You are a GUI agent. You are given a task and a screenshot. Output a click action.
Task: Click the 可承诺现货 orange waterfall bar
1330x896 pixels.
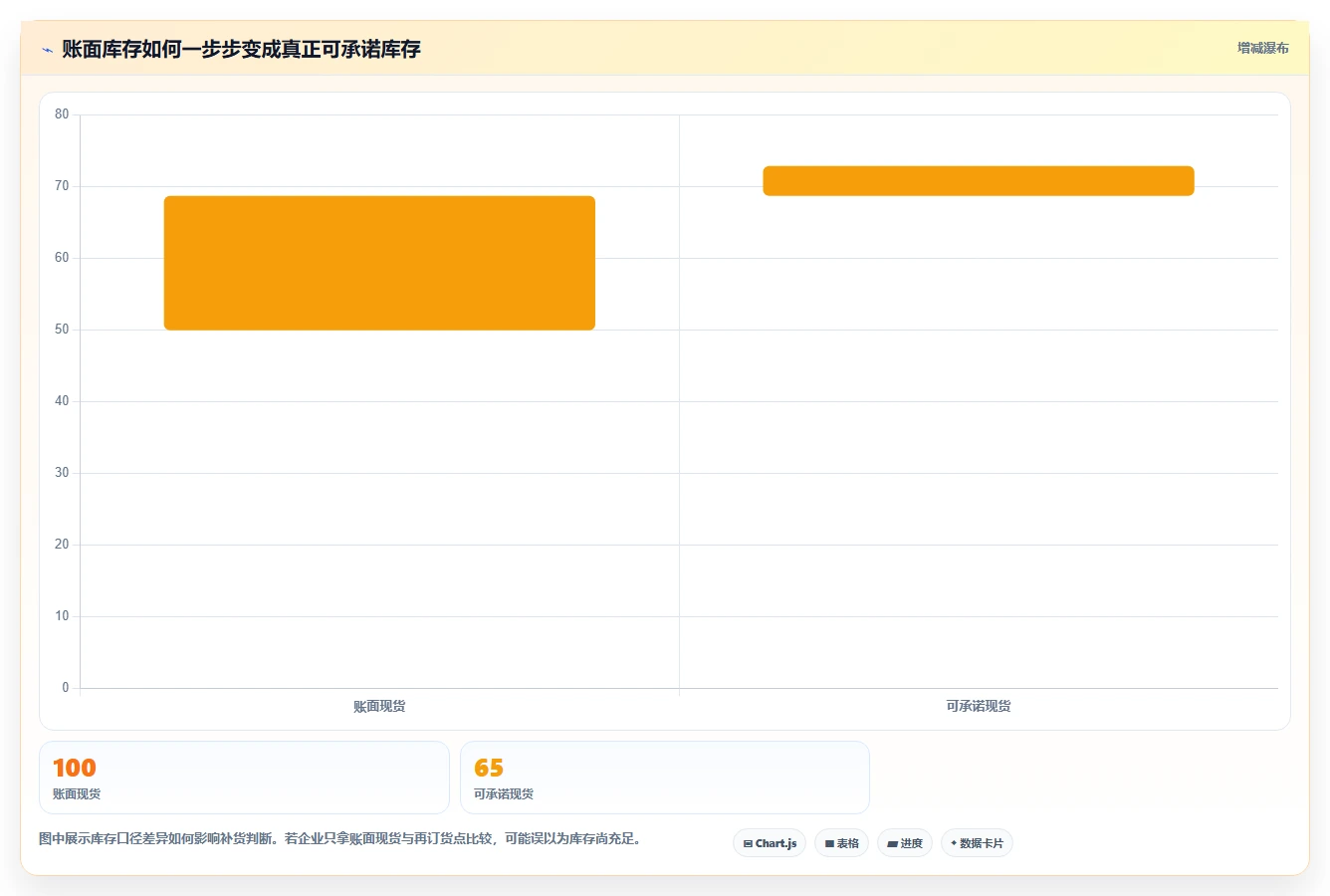[979, 181]
